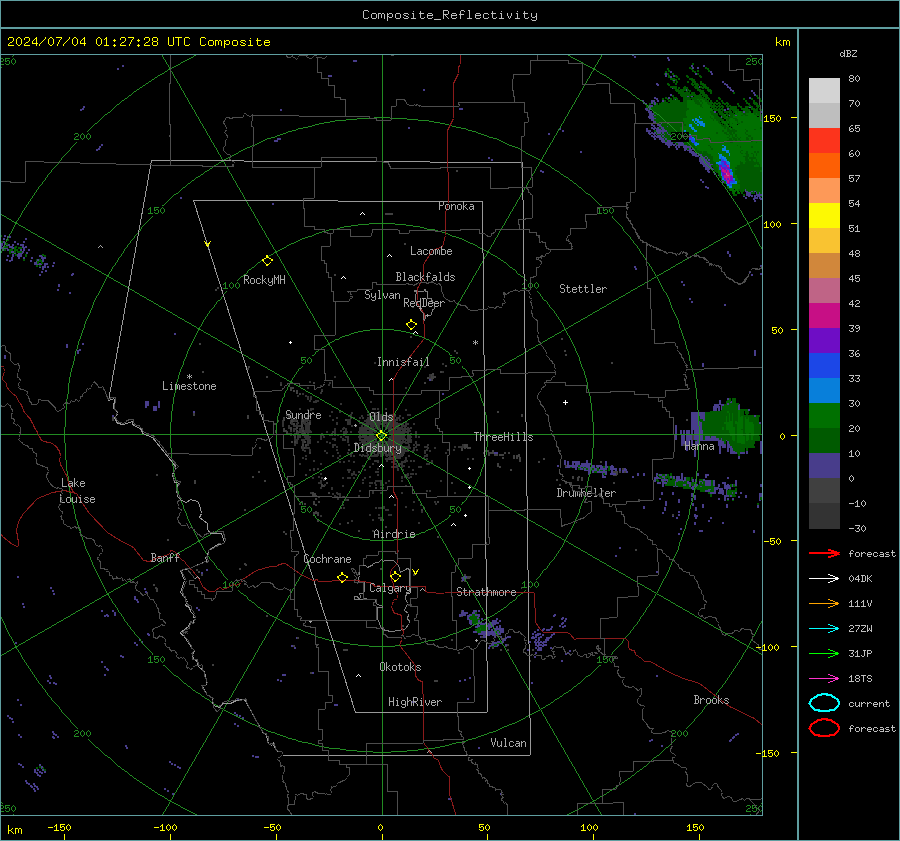Click the RedDeer city label
The height and width of the screenshot is (841, 900).
[424, 303]
